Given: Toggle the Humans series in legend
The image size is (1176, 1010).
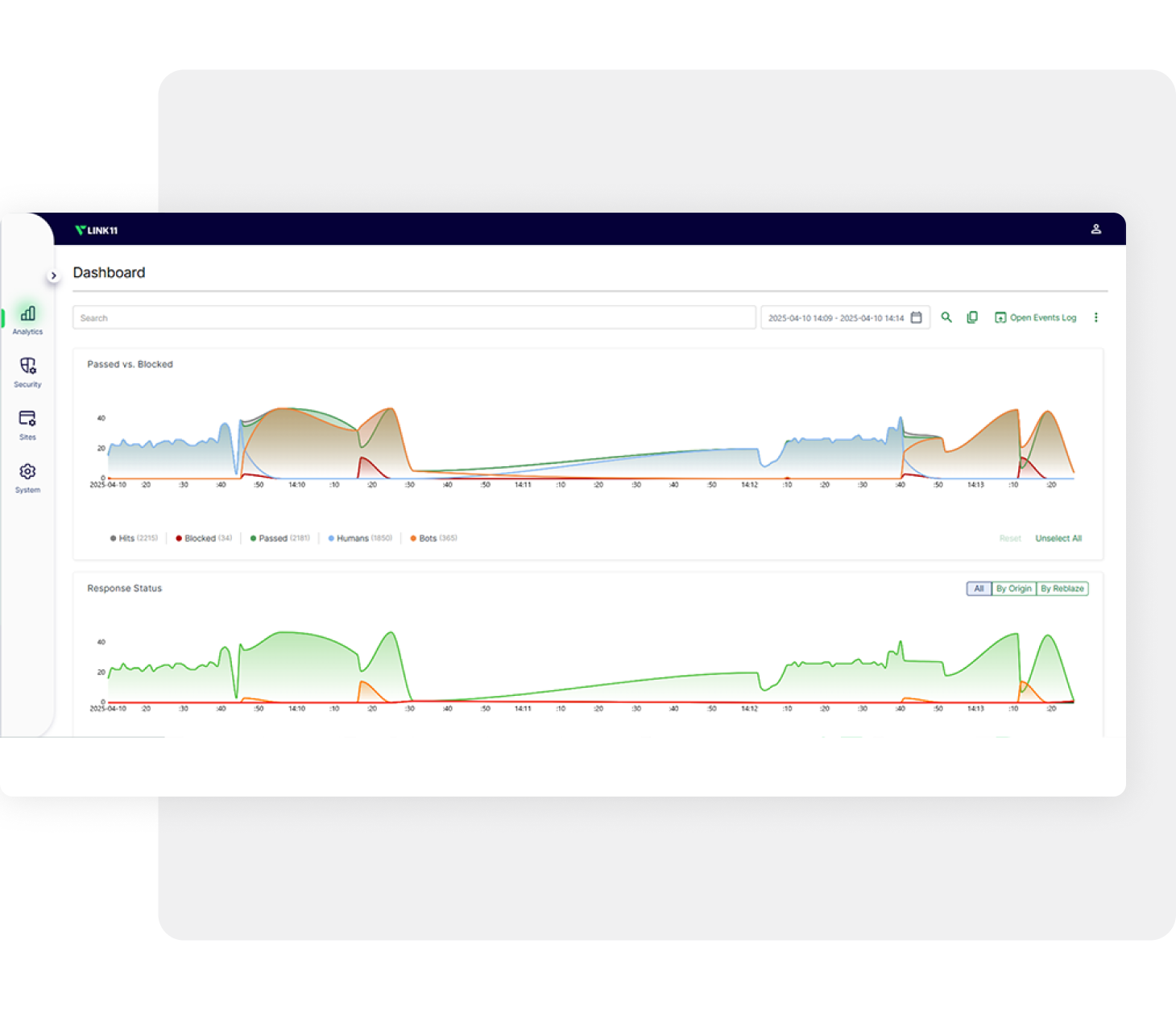Looking at the screenshot, I should coord(360,538).
